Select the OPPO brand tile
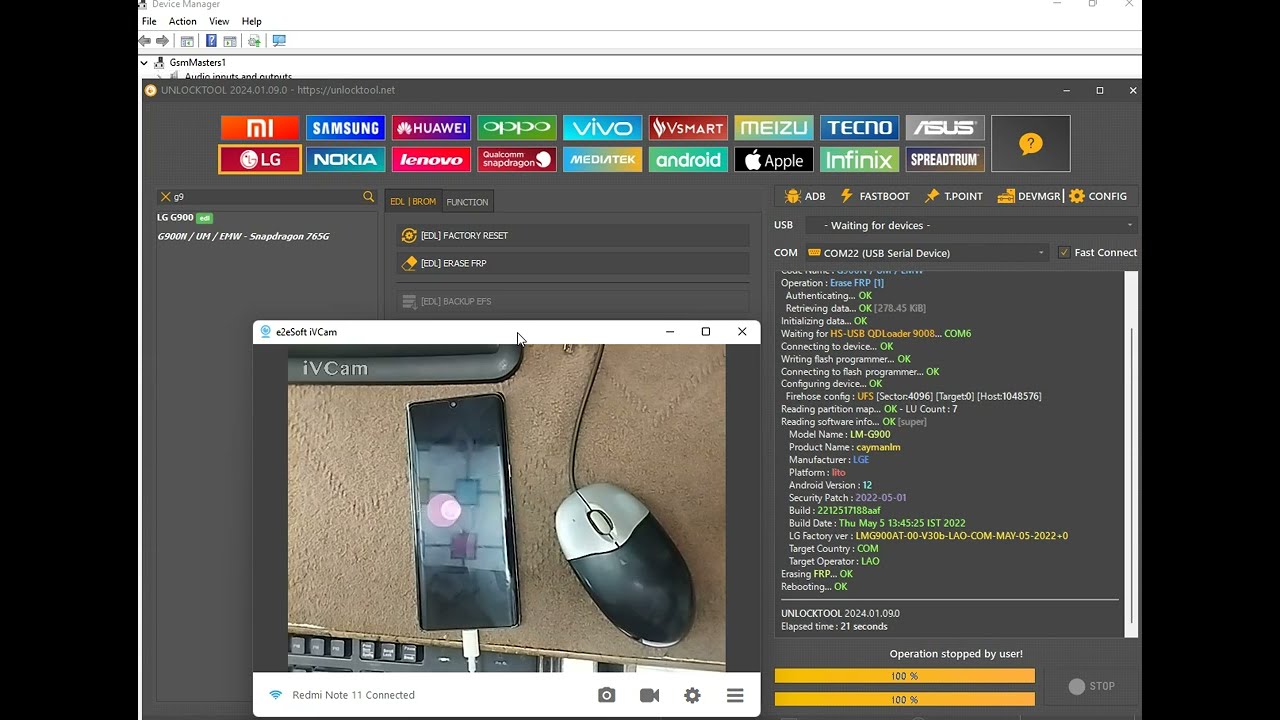Image resolution: width=1280 pixels, height=720 pixels. 517,128
